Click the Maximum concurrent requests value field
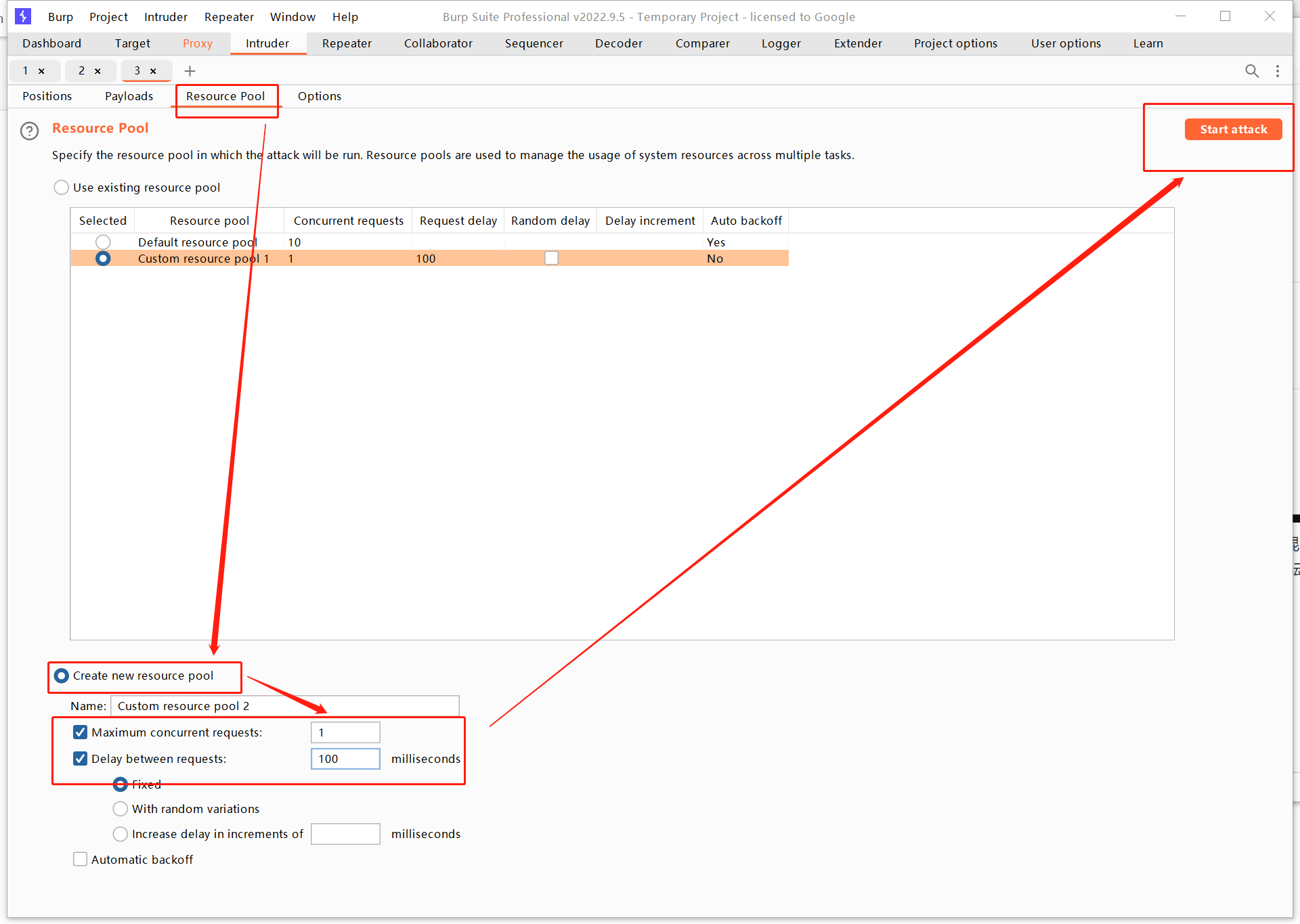The height and width of the screenshot is (924, 1300). 345,732
